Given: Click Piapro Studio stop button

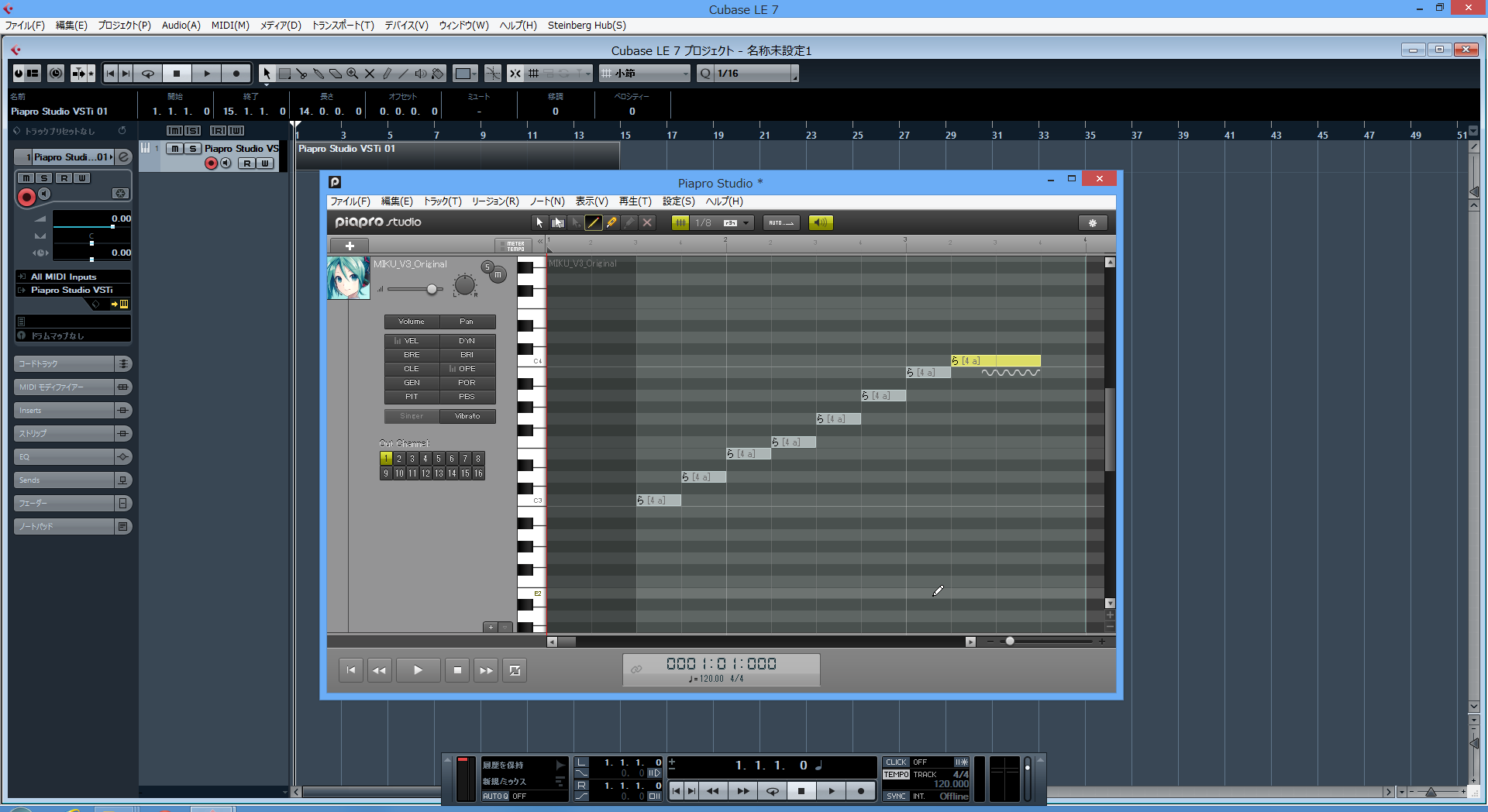Looking at the screenshot, I should tap(457, 670).
